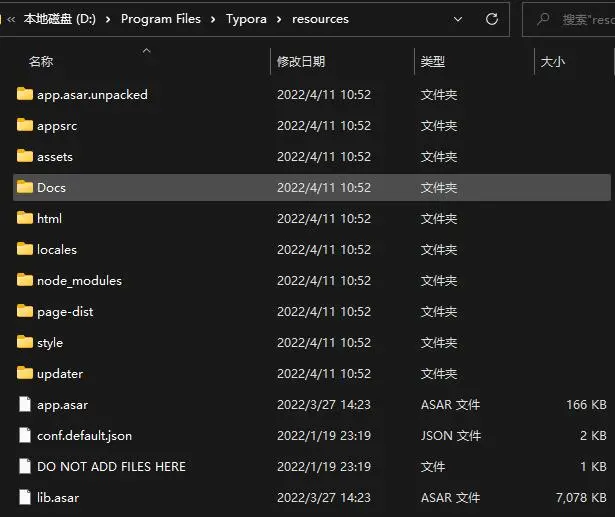Click the style folder icon
This screenshot has width=615, height=517.
click(25, 342)
